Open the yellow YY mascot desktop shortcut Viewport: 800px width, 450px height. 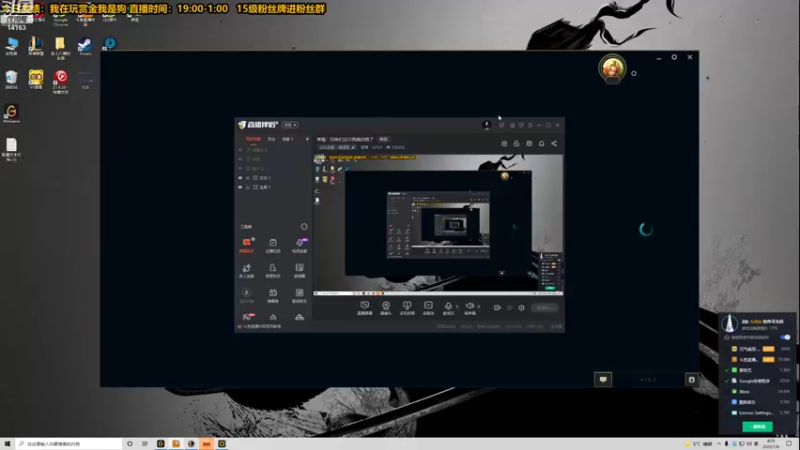[36, 79]
